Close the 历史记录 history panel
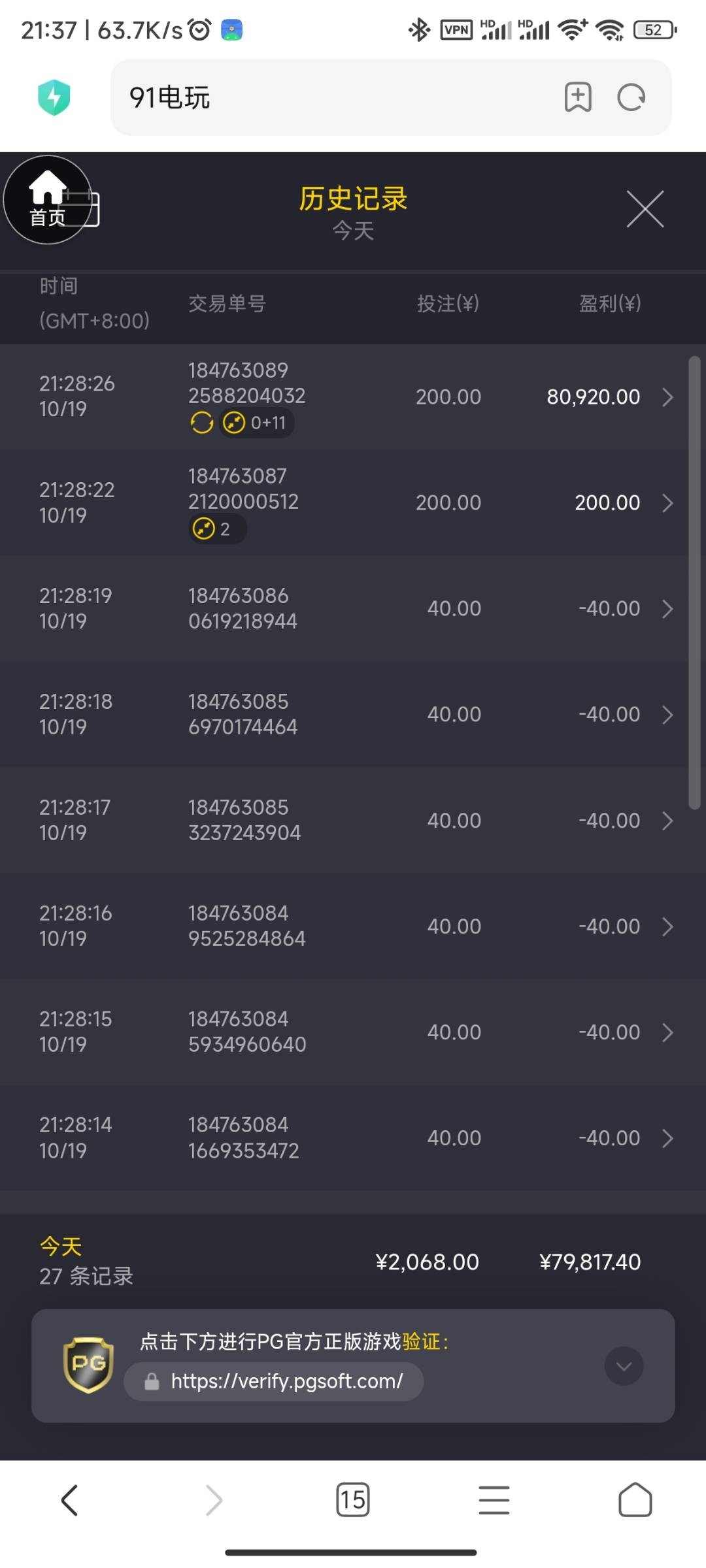Screen dimensions: 706x1568 tap(645, 209)
